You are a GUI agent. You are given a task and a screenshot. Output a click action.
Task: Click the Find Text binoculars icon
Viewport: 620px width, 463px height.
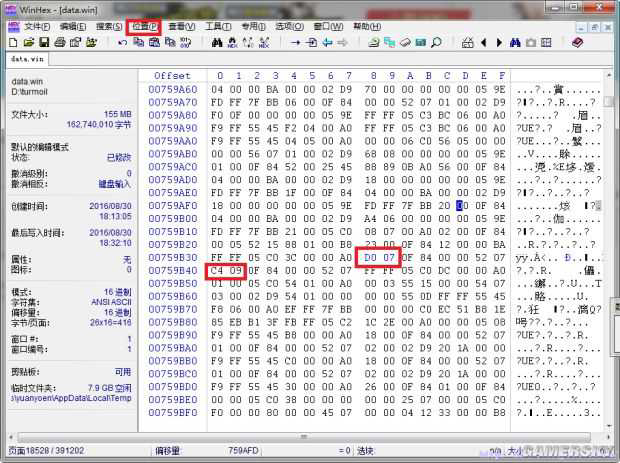(217, 43)
